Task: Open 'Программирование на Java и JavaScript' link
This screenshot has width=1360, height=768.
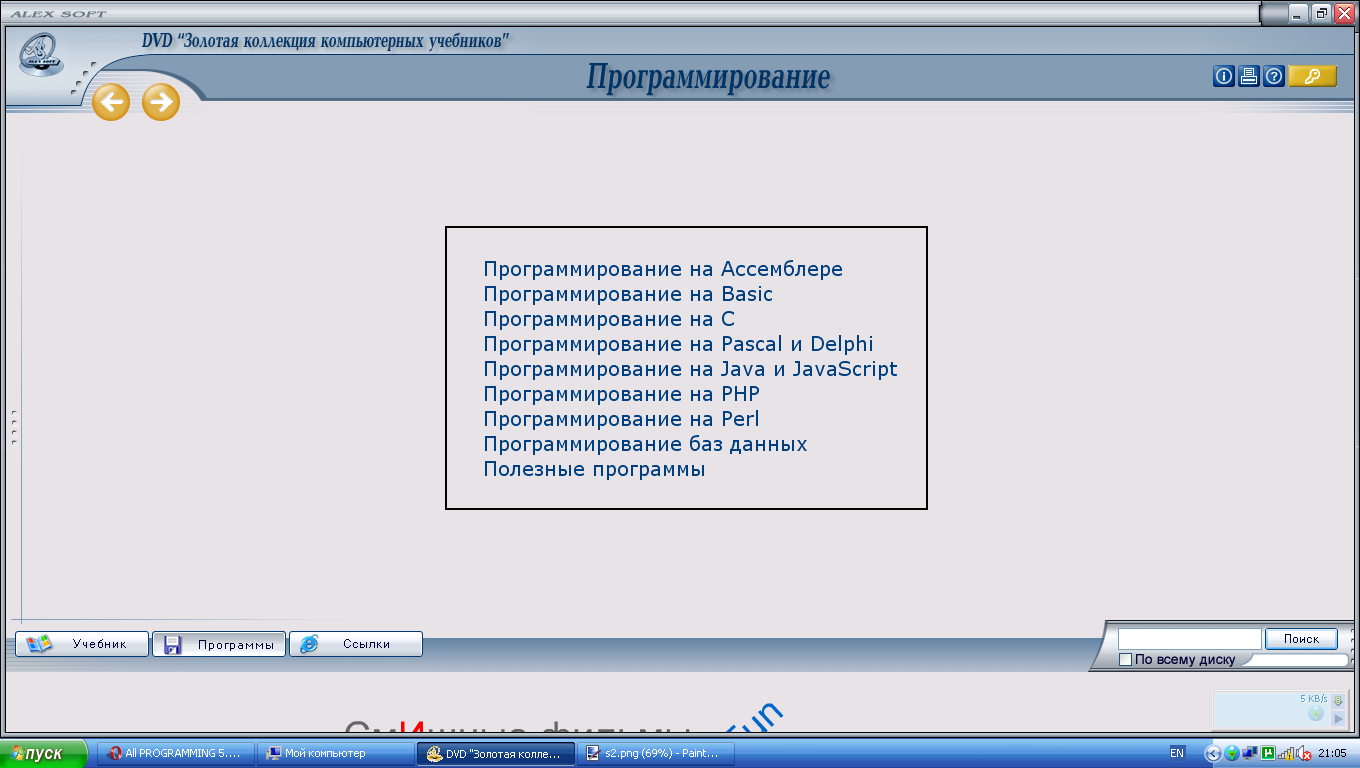Action: pyautogui.click(x=690, y=369)
